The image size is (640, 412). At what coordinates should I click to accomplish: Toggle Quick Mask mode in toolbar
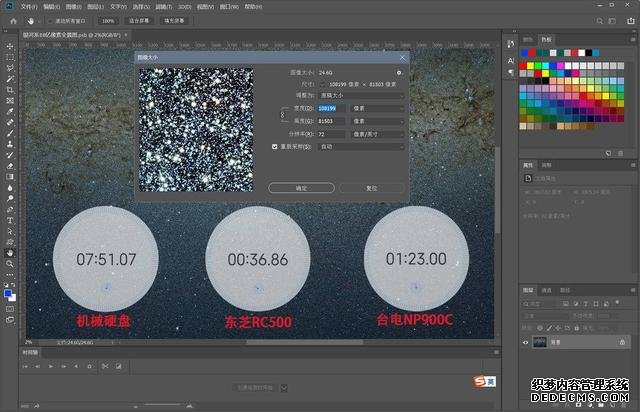pos(10,309)
